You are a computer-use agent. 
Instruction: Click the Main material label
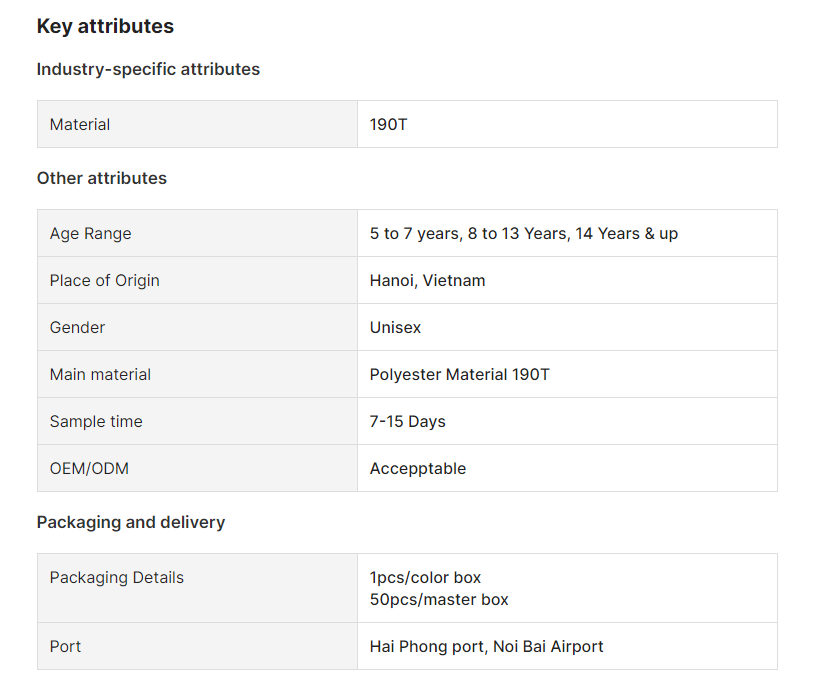coord(100,375)
